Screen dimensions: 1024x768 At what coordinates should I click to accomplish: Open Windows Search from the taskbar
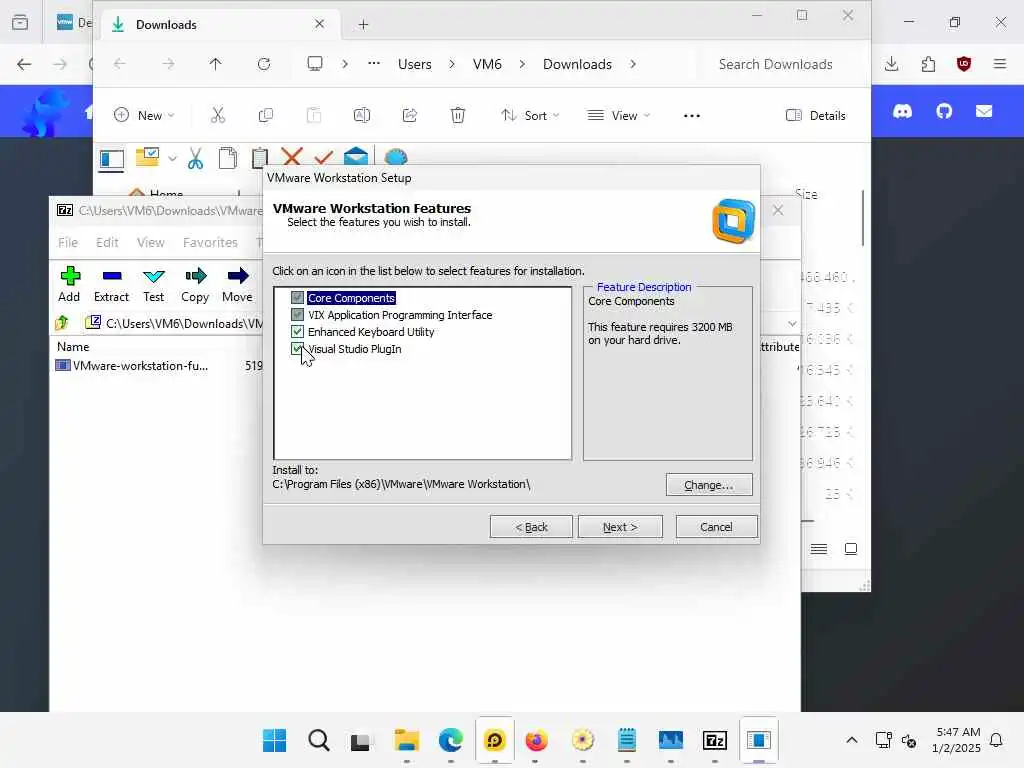point(319,740)
